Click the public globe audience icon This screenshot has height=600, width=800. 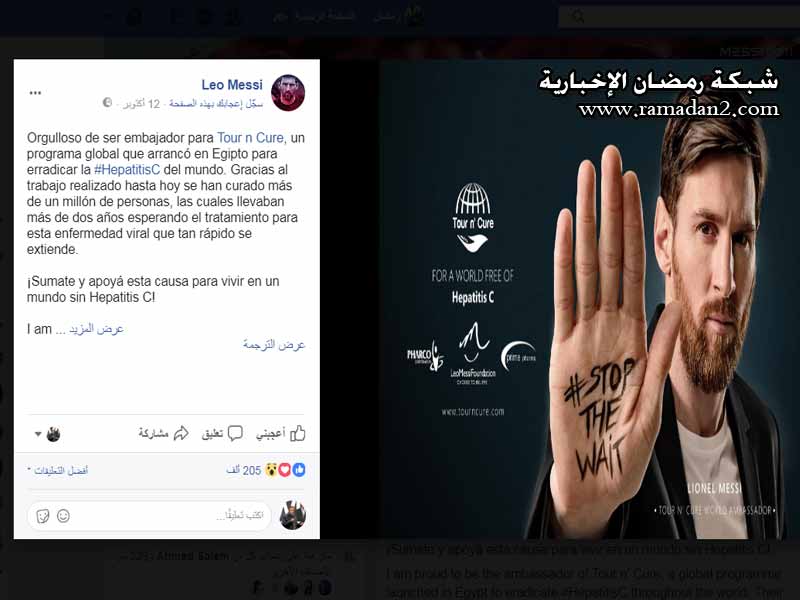point(107,103)
